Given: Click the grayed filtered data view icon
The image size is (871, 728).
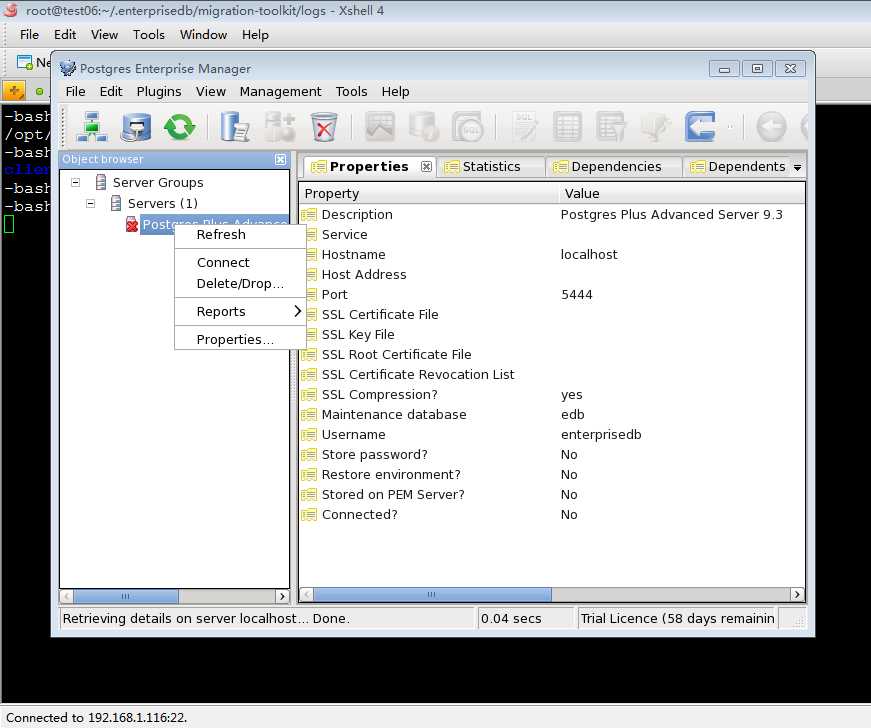Looking at the screenshot, I should click(x=611, y=127).
